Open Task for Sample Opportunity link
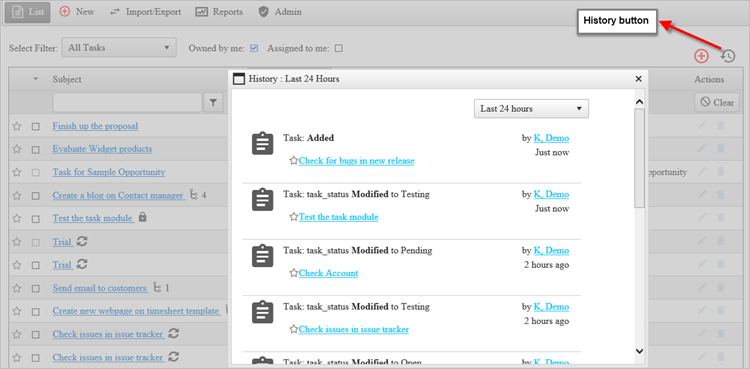Image resolution: width=750 pixels, height=369 pixels. [109, 172]
